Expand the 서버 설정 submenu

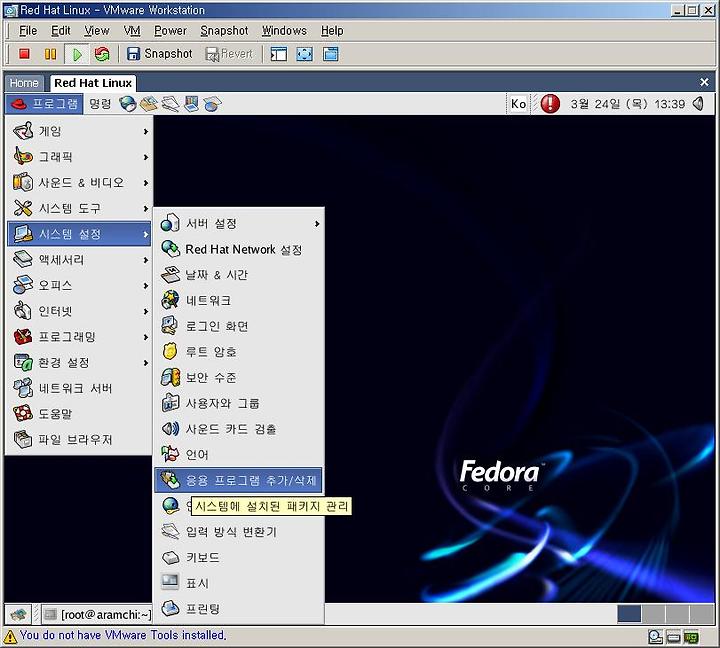tap(239, 224)
